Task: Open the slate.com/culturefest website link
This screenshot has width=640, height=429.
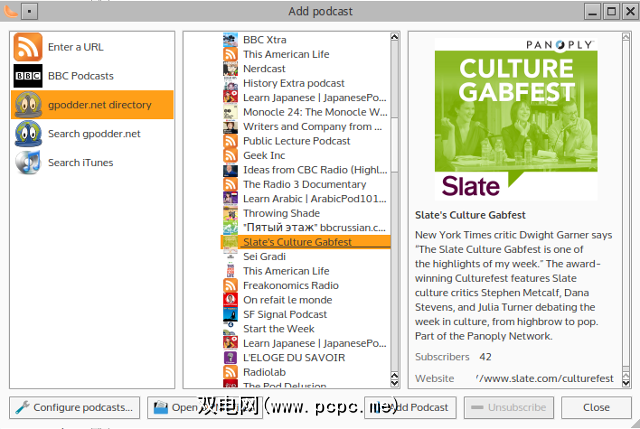Action: pyautogui.click(x=544, y=378)
